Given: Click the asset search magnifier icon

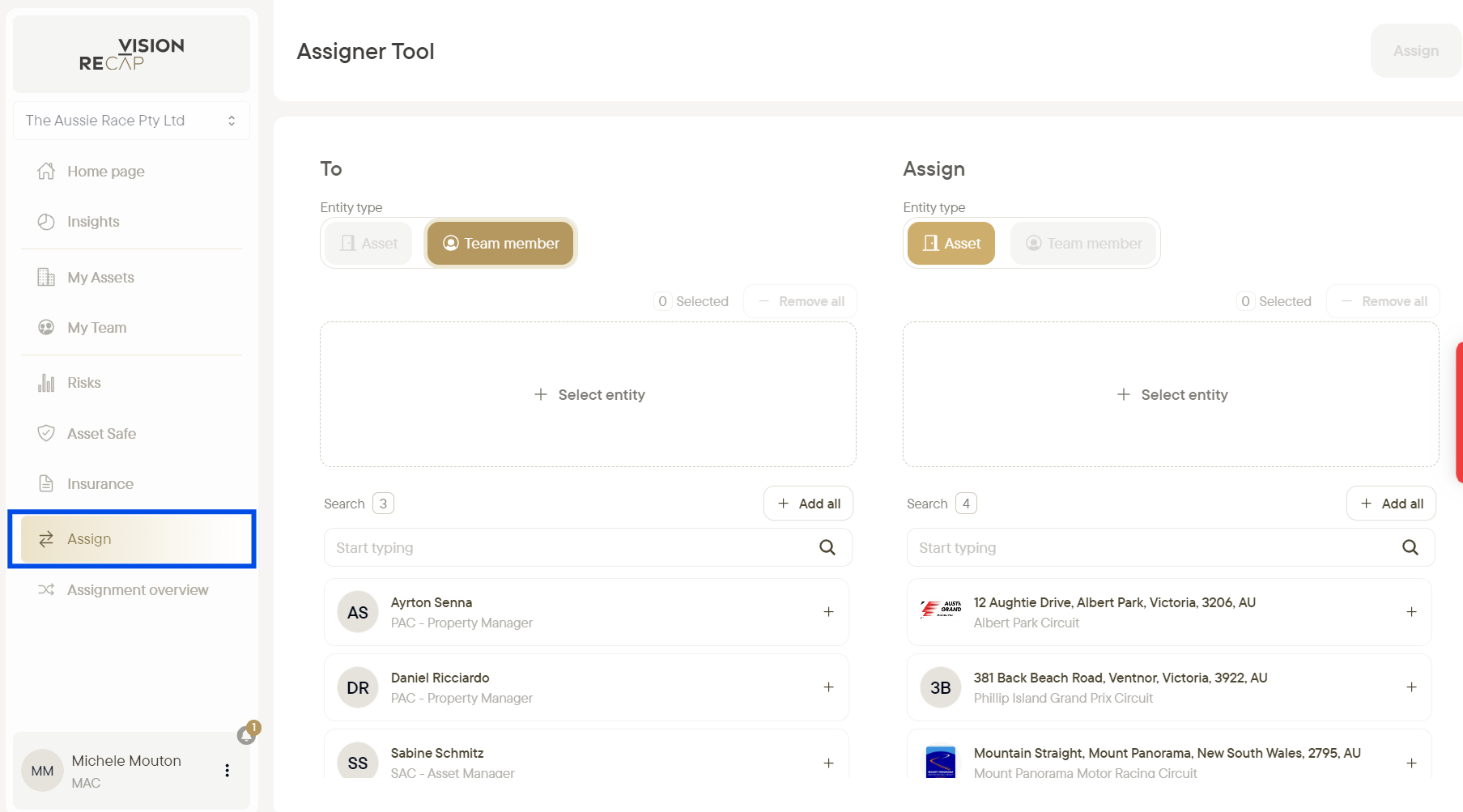Looking at the screenshot, I should click(x=1410, y=547).
